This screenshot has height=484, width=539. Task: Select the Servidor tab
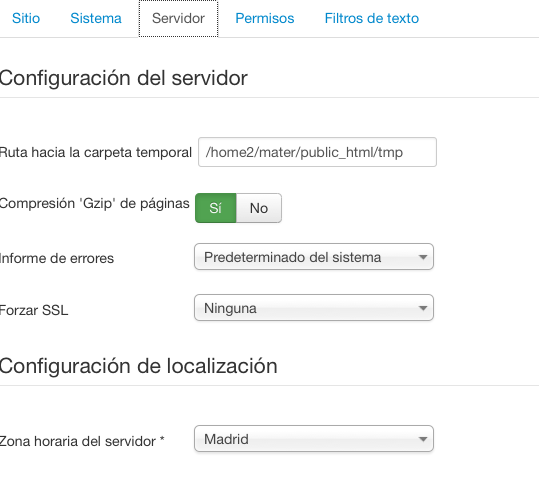click(x=178, y=19)
